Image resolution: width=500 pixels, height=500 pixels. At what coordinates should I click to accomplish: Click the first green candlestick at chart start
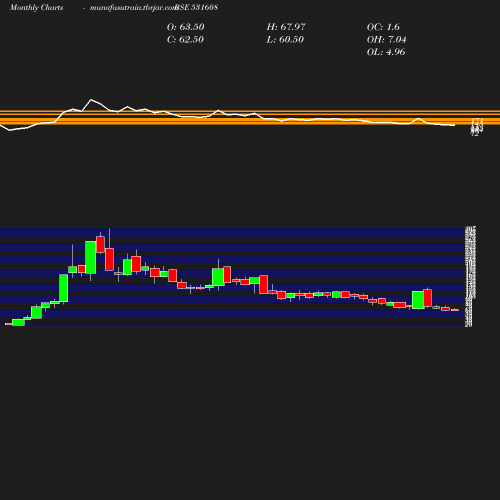(x=18, y=322)
